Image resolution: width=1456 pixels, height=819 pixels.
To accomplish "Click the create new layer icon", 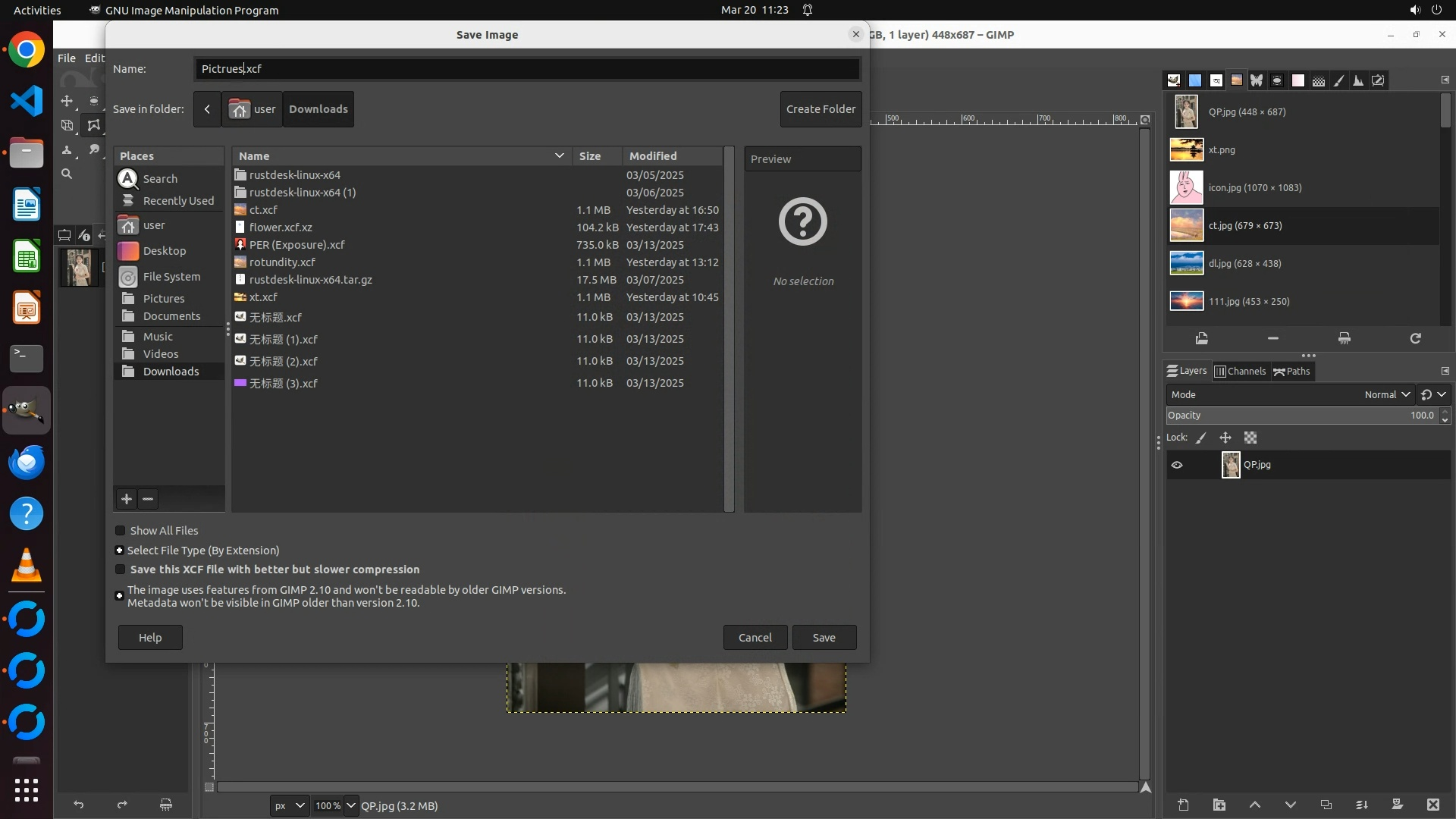I will 1183,805.
